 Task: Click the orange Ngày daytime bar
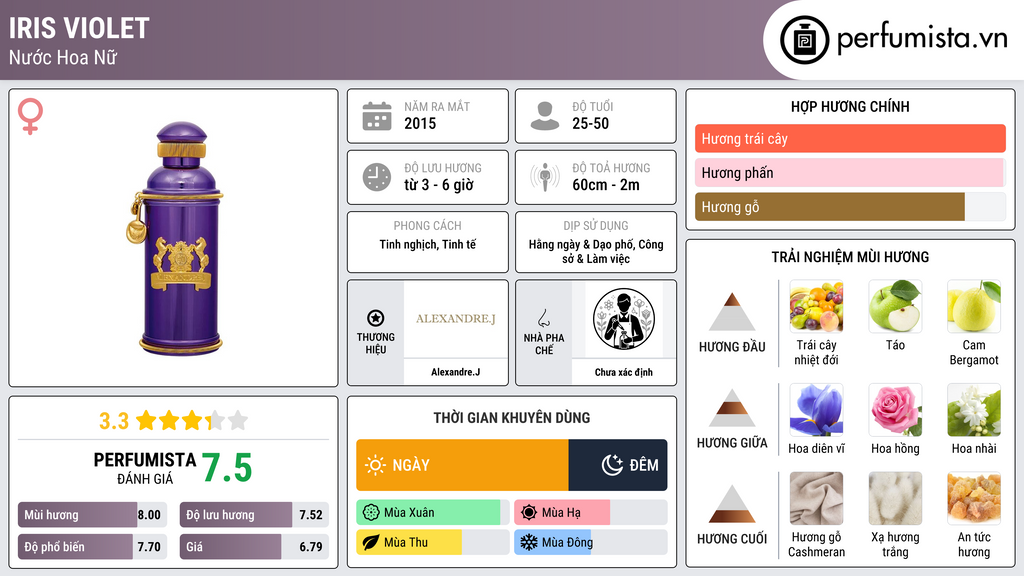click(x=462, y=465)
